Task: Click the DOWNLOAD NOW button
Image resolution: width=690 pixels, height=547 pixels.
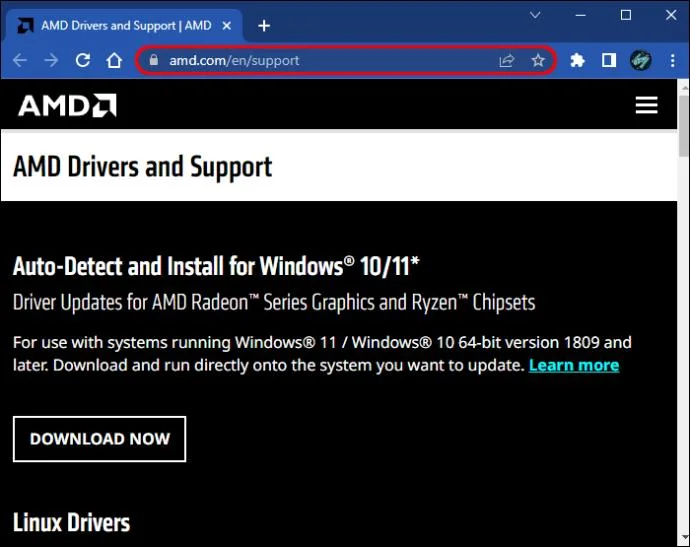Action: pos(99,439)
